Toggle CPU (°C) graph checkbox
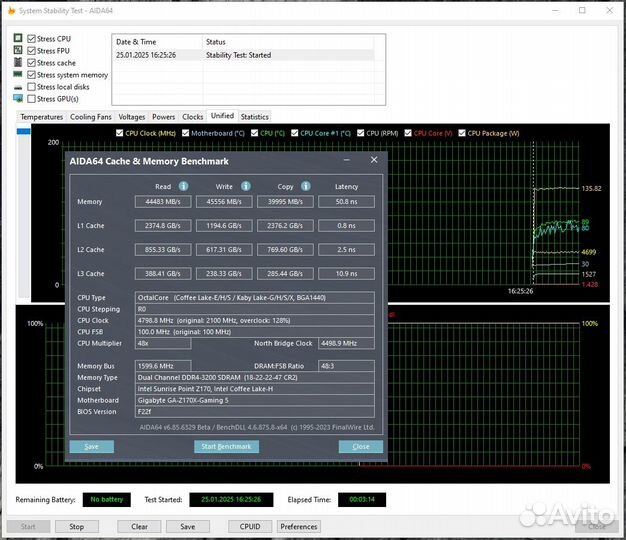 click(254, 133)
